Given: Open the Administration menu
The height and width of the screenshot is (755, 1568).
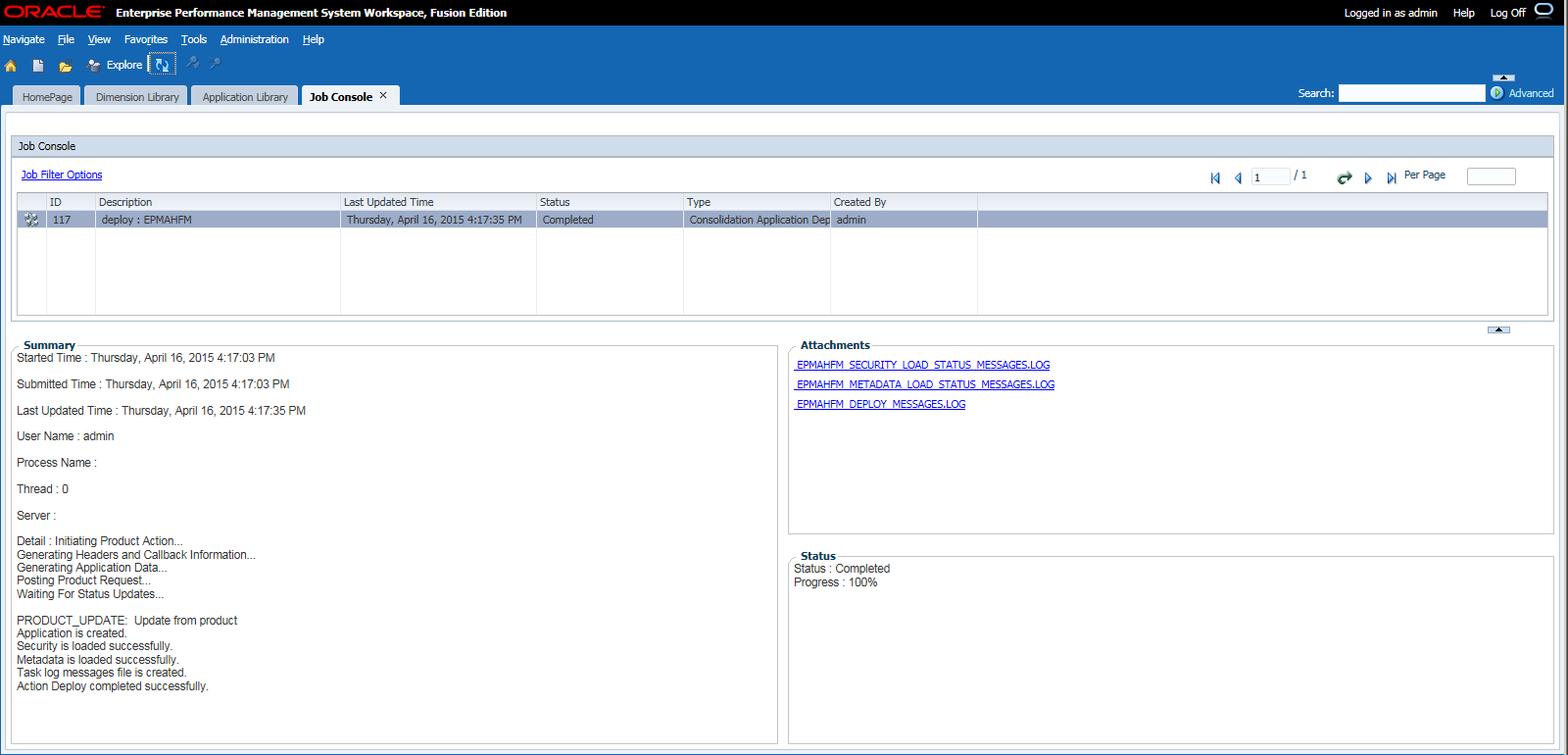Looking at the screenshot, I should pos(254,39).
